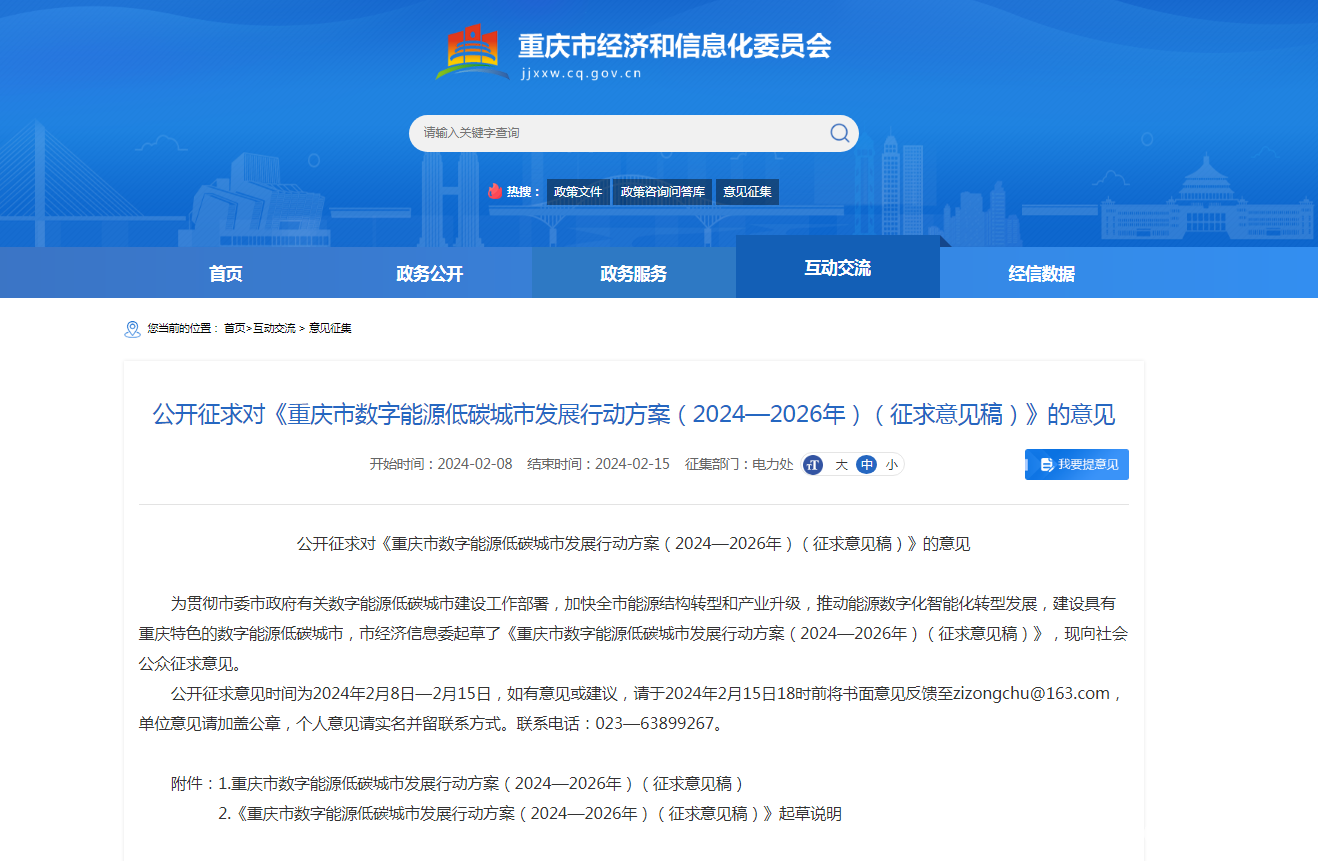Click the font size tT icon
Image resolution: width=1318 pixels, height=861 pixels.
click(813, 465)
